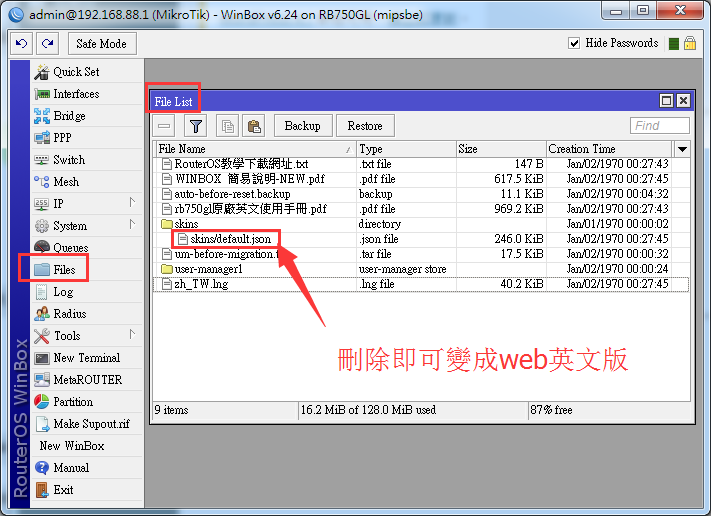Select the skins directory row
Image resolution: width=711 pixels, height=516 pixels.
[x=421, y=224]
